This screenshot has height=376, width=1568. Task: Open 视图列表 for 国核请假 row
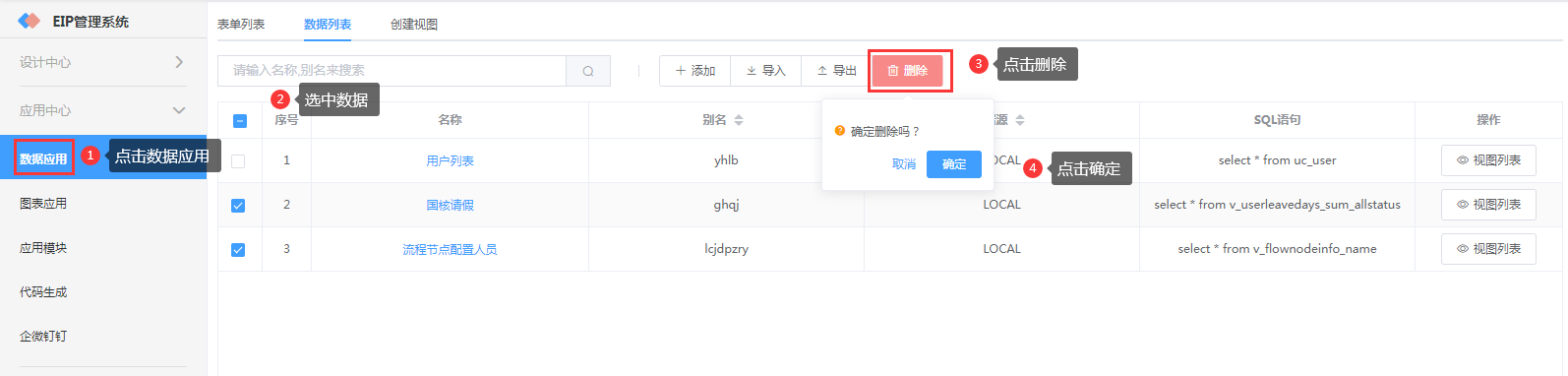(1488, 205)
